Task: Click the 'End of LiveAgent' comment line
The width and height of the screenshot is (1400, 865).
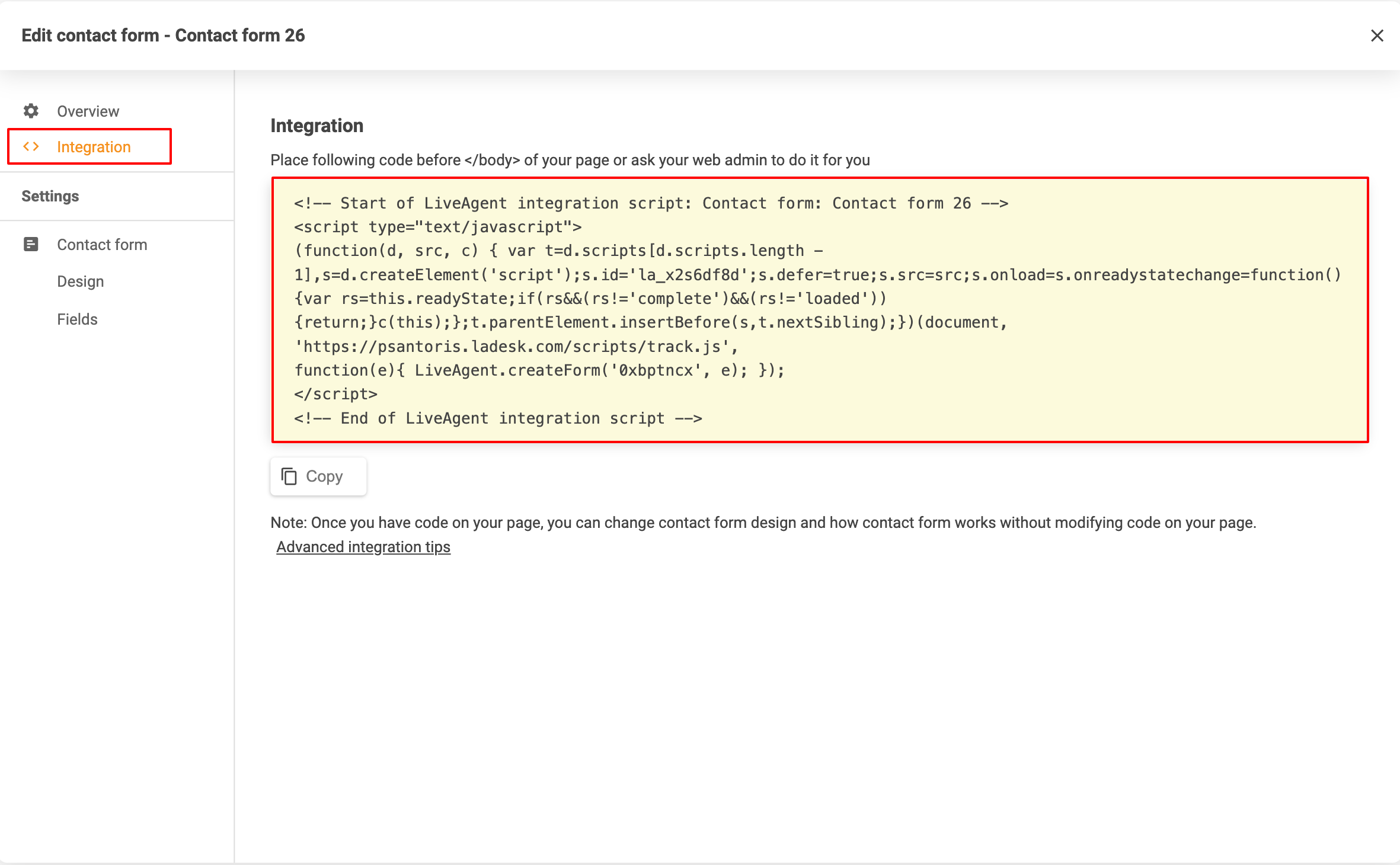Action: 497,418
